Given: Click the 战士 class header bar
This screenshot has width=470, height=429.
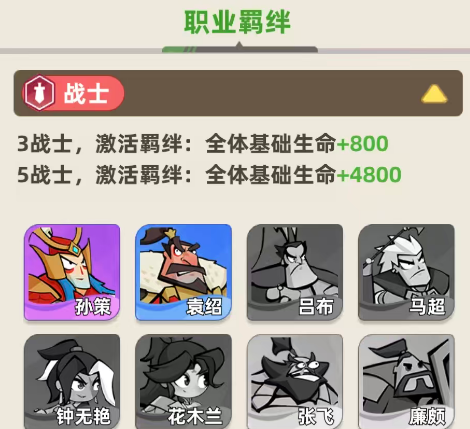Looking at the screenshot, I should click(x=238, y=93).
